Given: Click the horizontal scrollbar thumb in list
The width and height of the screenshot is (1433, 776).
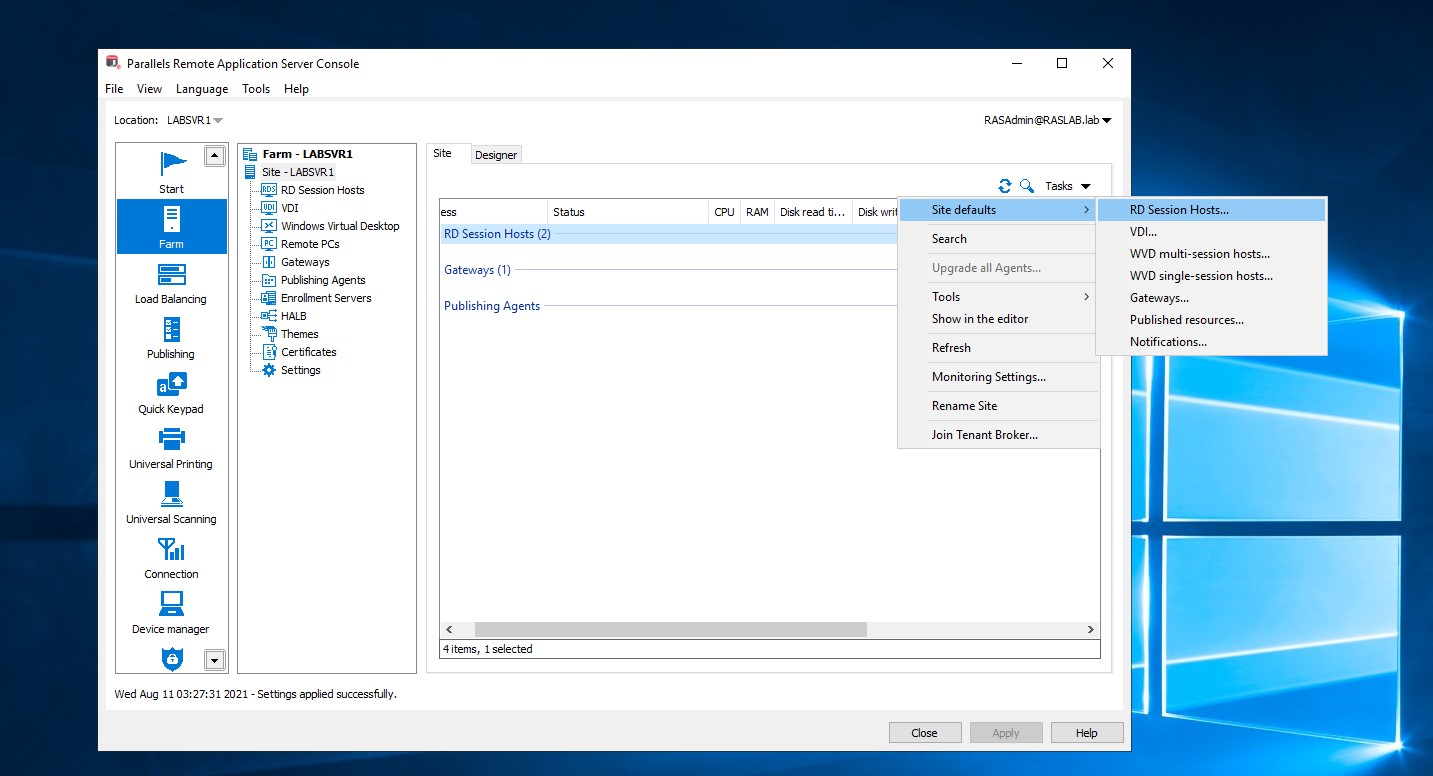Looking at the screenshot, I should 670,630.
